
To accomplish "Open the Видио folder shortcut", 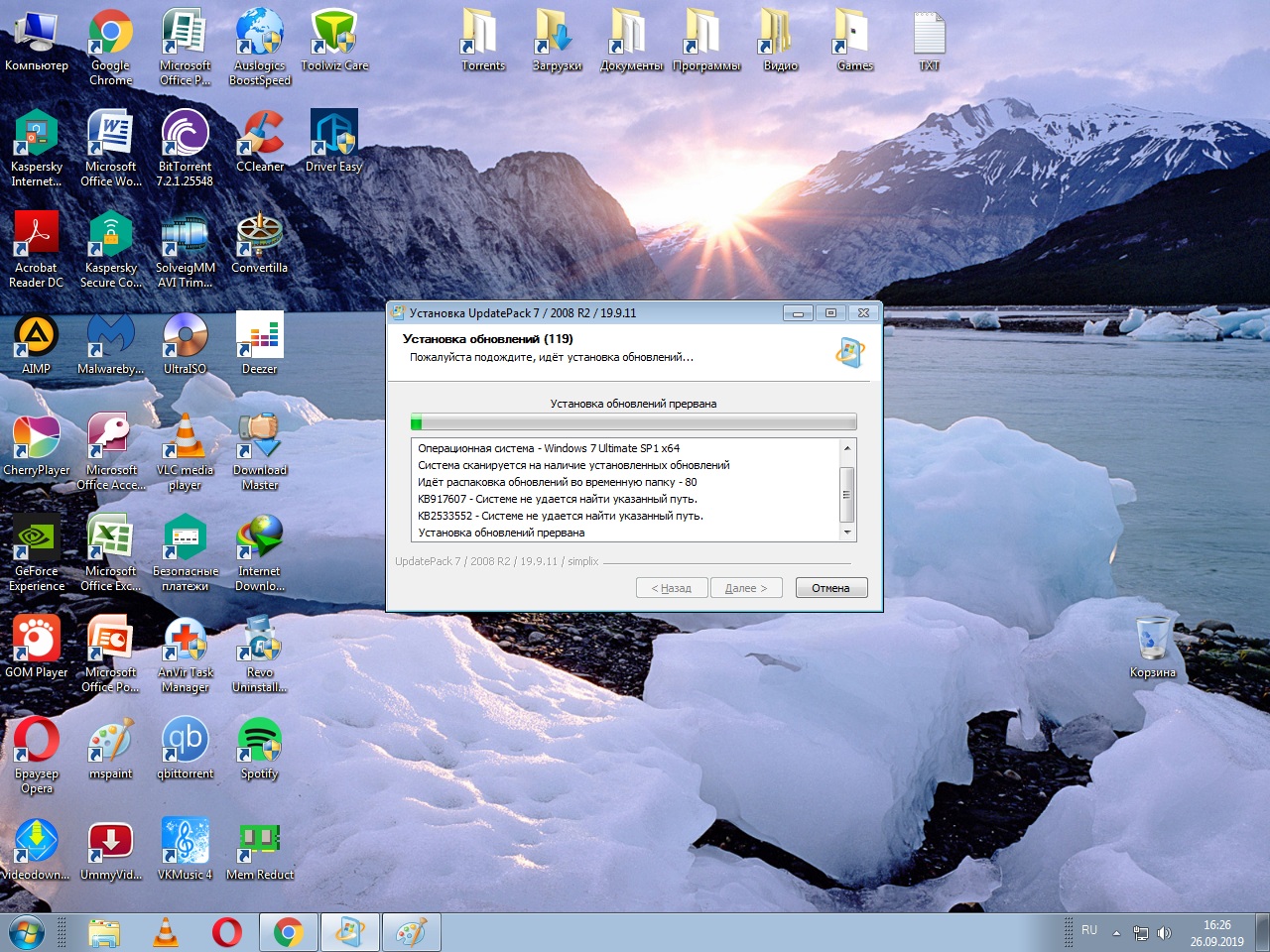I will pyautogui.click(x=781, y=42).
